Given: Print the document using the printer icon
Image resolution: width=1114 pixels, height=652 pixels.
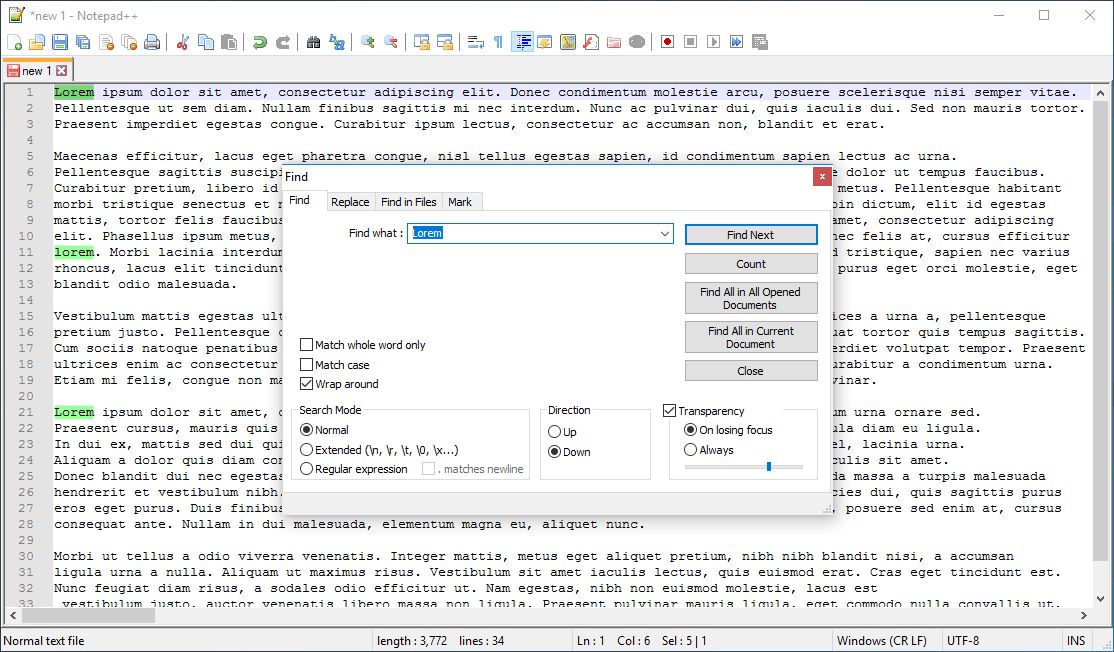Looking at the screenshot, I should [152, 43].
